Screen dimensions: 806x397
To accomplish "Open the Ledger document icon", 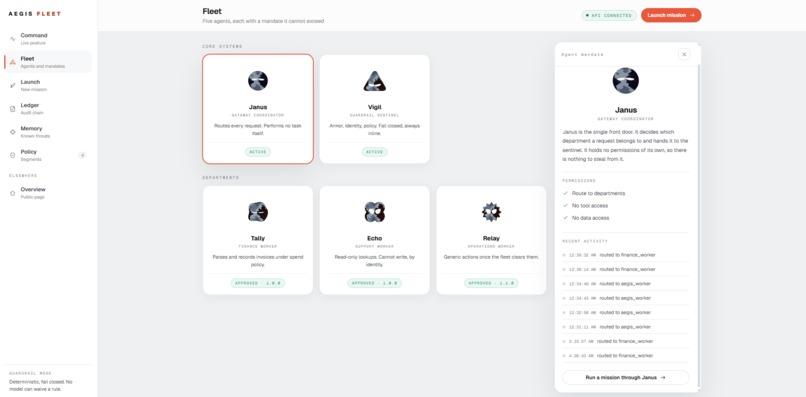I will [x=13, y=109].
